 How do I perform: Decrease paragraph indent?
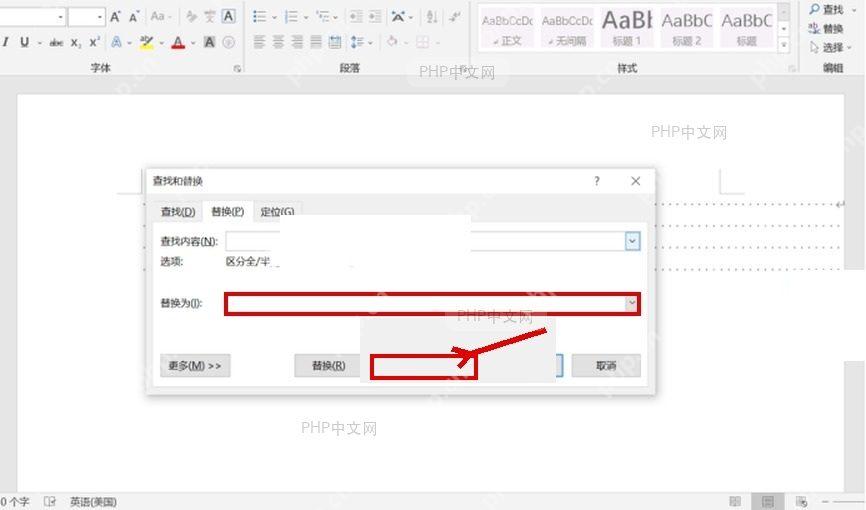pos(356,17)
